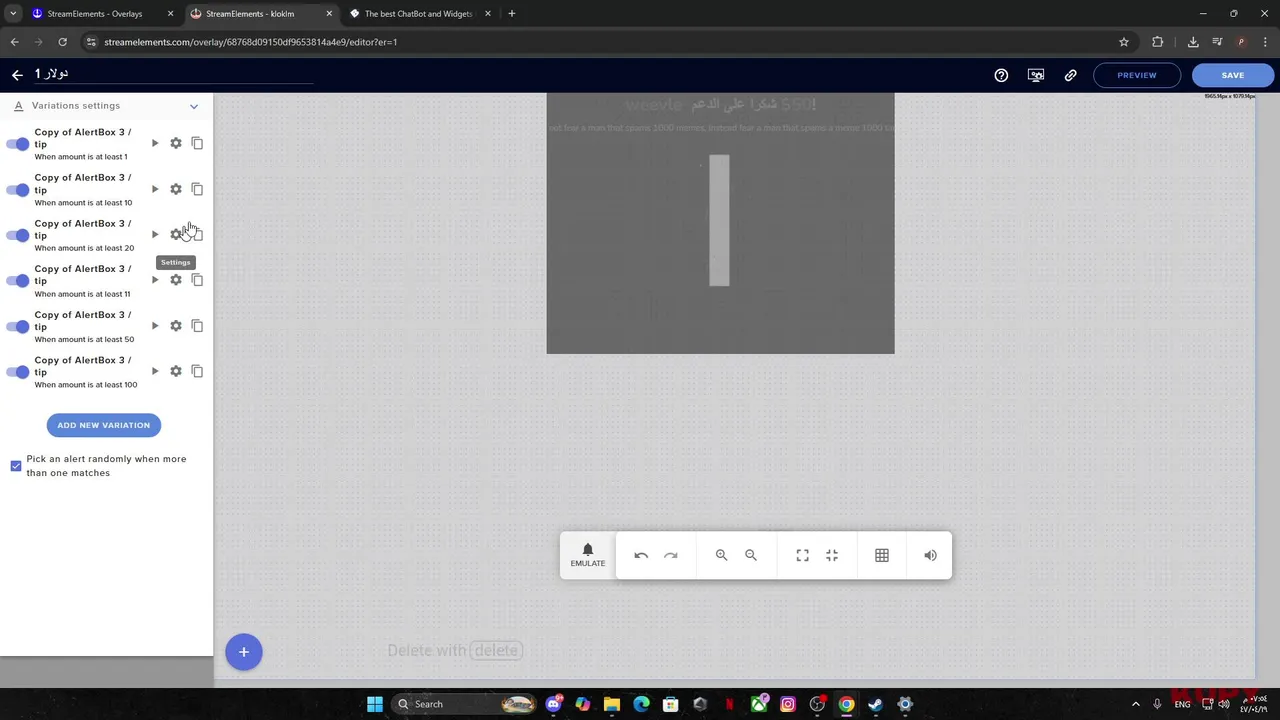The image size is (1280, 720).
Task: Open browser extensions puzzle icon
Action: pyautogui.click(x=1158, y=42)
